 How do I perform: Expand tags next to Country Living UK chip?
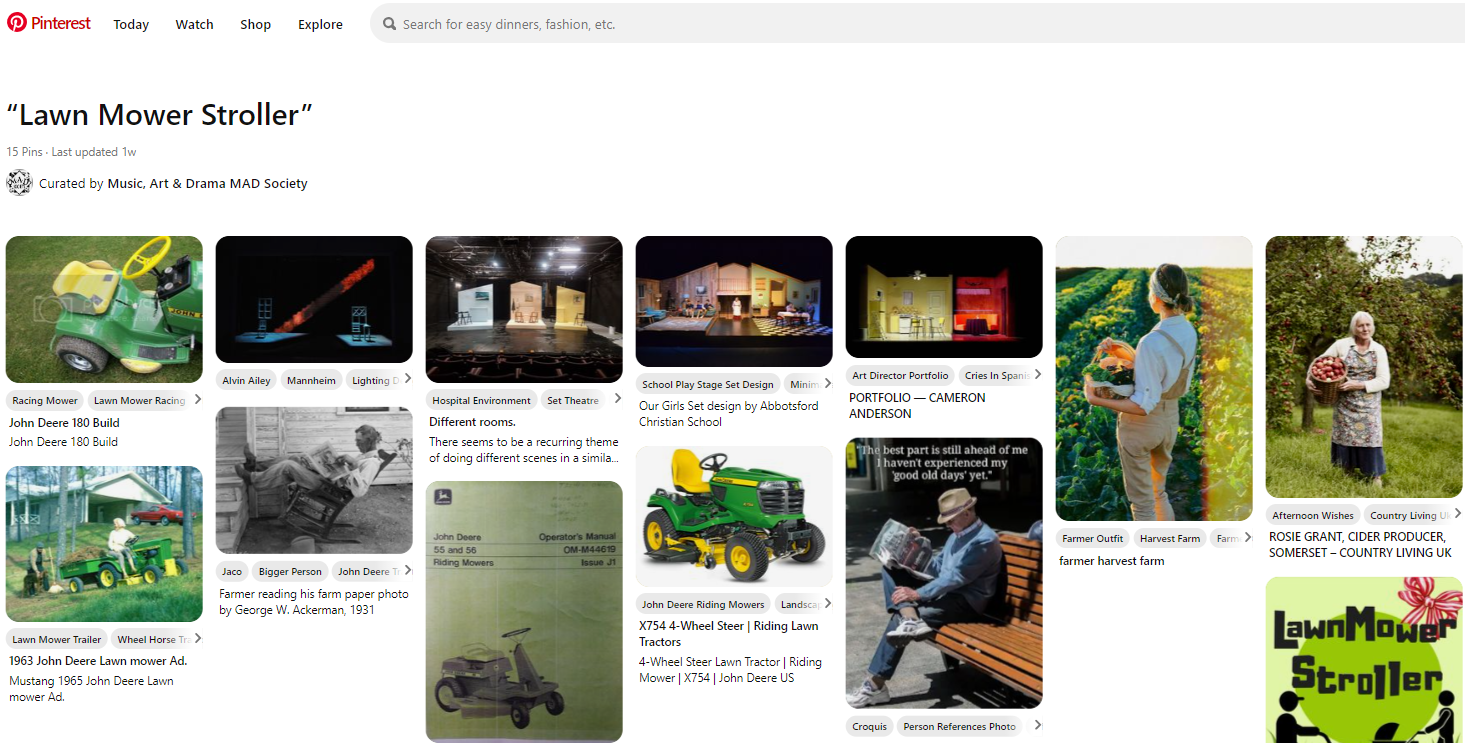click(x=1457, y=514)
